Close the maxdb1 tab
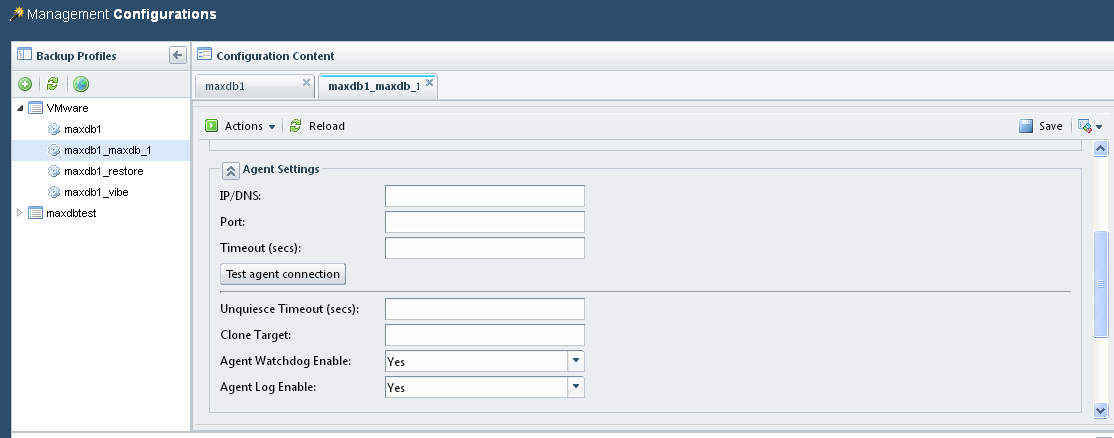This screenshot has width=1114, height=438. click(x=306, y=83)
